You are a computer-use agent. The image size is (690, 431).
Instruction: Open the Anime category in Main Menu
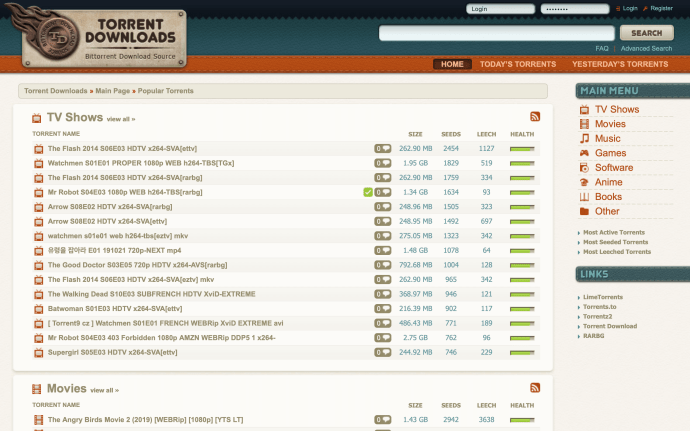point(608,182)
